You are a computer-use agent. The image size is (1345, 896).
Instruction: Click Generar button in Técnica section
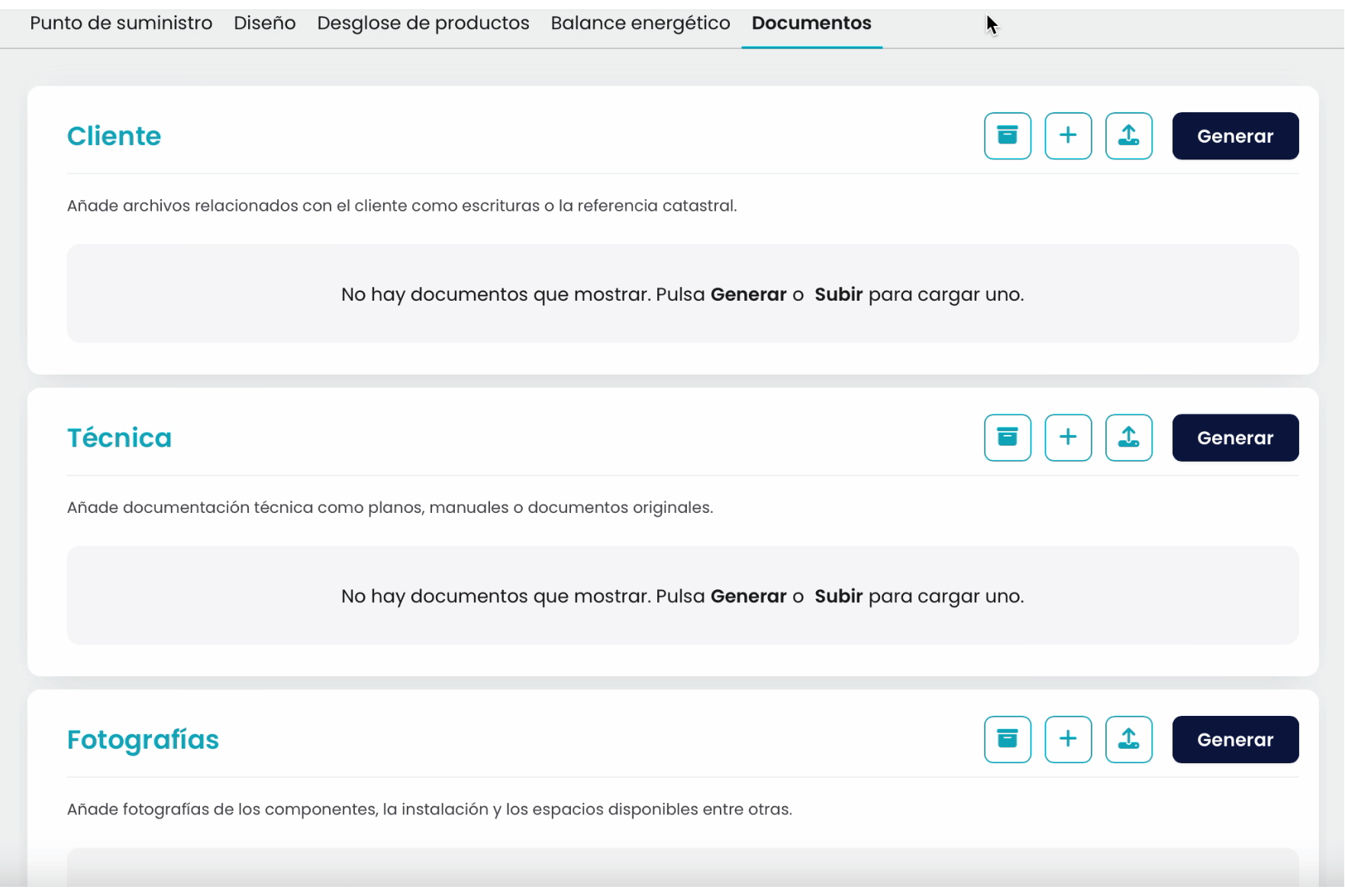coord(1235,437)
